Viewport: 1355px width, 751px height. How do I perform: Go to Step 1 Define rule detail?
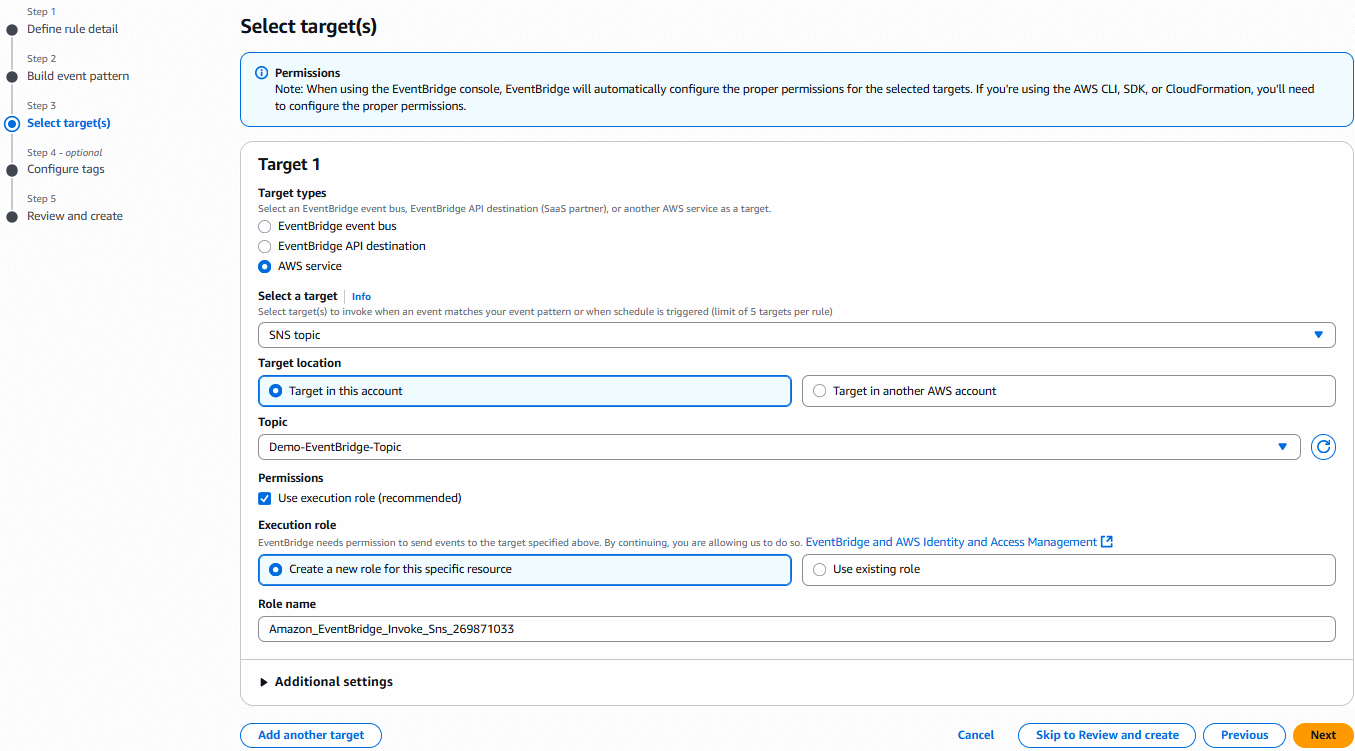tap(72, 29)
